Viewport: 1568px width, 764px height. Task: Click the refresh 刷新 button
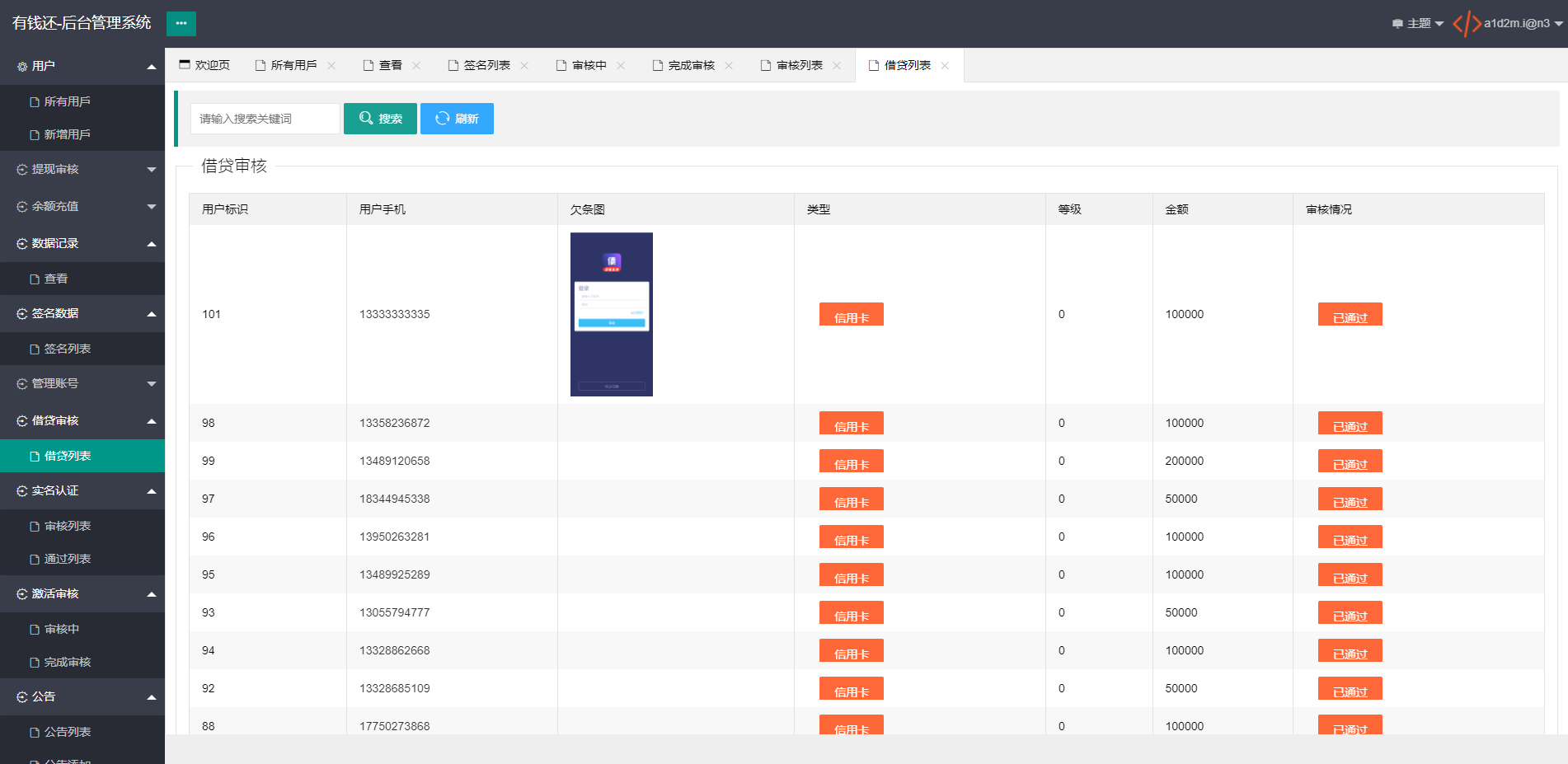pyautogui.click(x=457, y=119)
